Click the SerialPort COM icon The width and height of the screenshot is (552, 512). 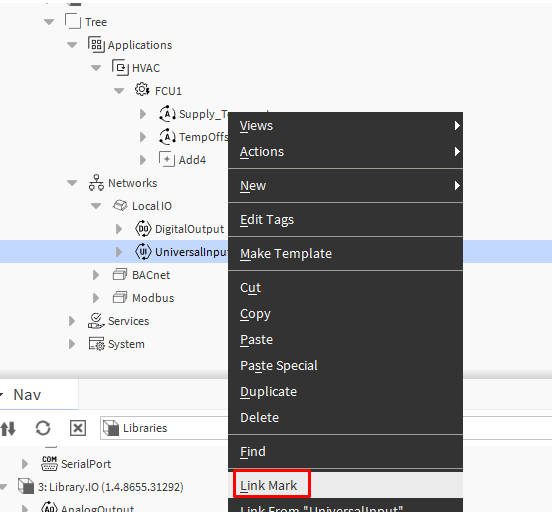pyautogui.click(x=49, y=464)
